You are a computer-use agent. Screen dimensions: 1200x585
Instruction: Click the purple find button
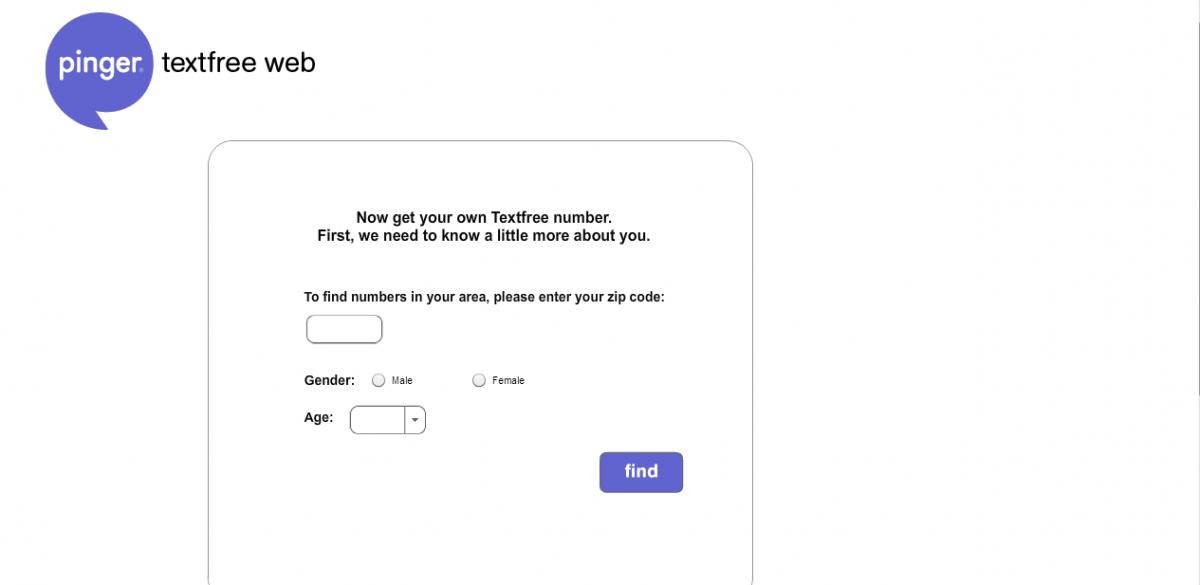(641, 472)
